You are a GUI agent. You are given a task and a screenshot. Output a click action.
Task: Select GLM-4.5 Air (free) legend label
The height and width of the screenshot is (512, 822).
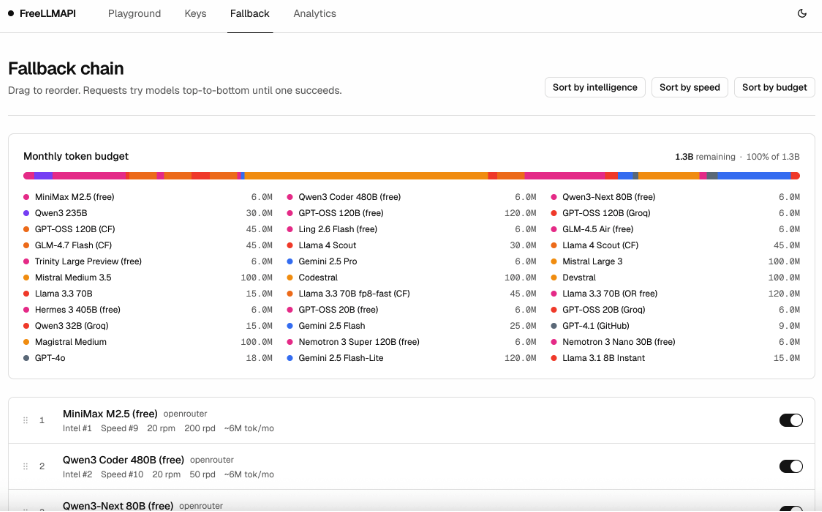[598, 230]
